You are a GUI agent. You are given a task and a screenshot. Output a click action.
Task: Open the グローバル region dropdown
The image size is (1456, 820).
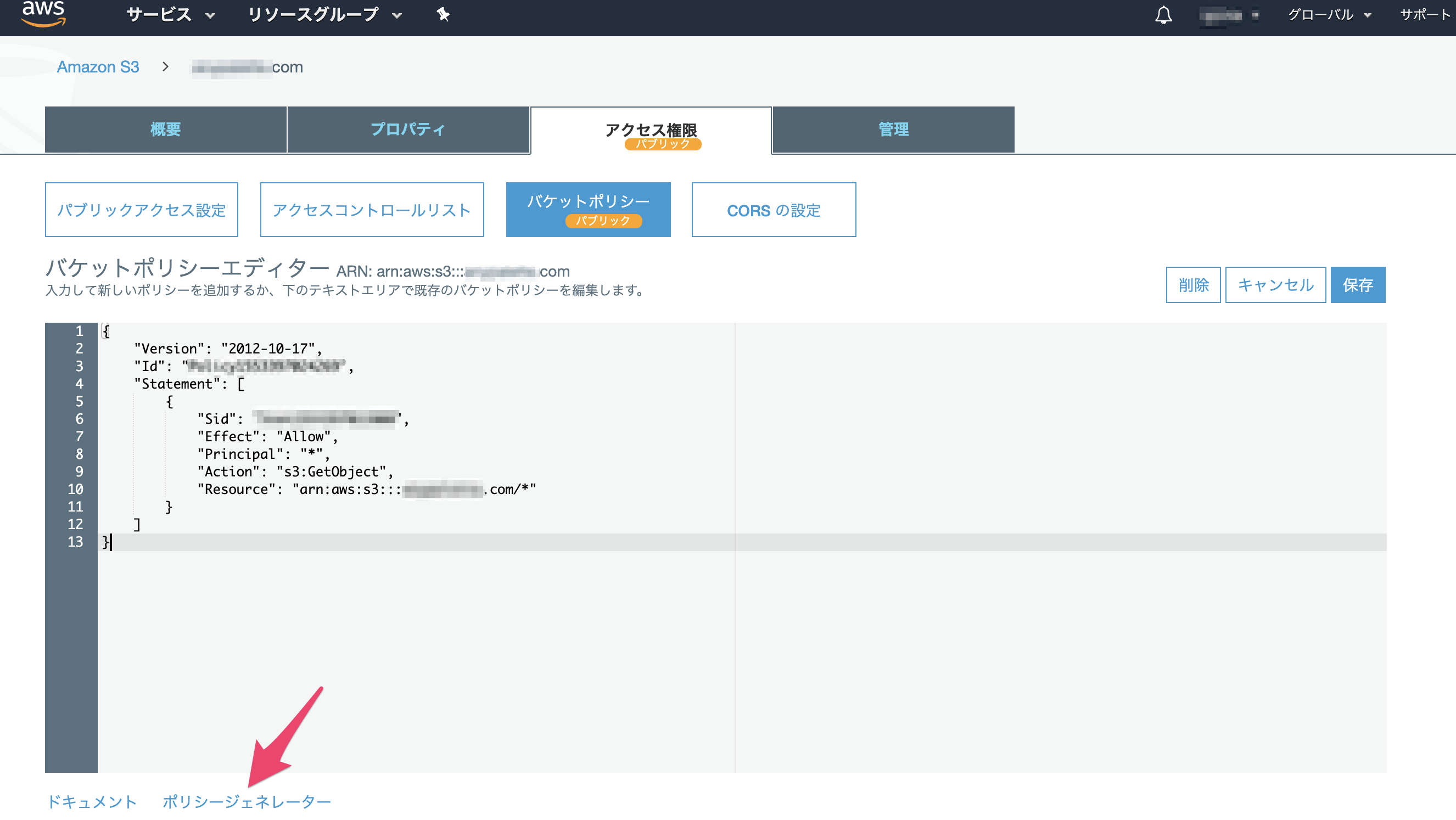coord(1329,15)
